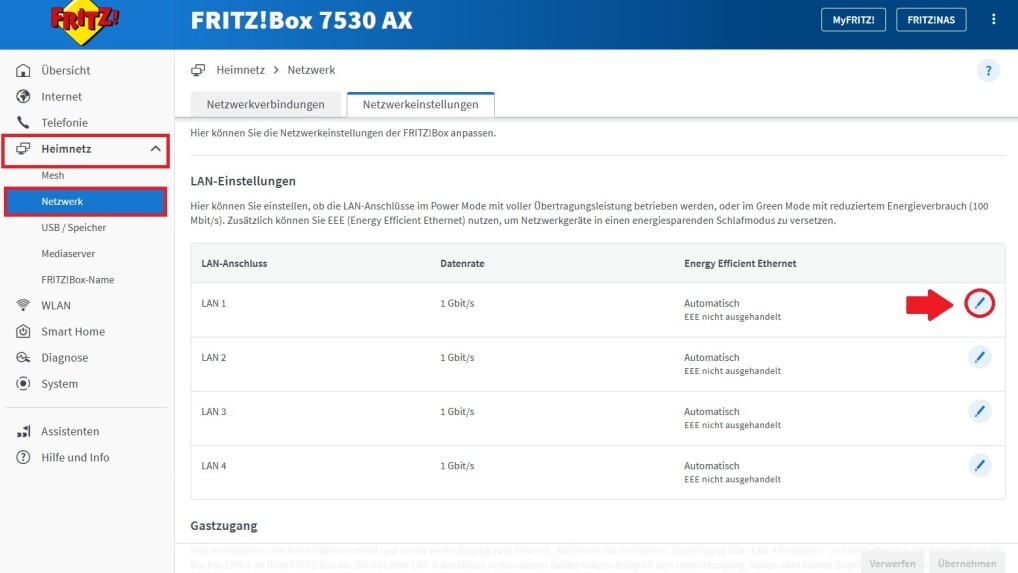This screenshot has width=1018, height=573.
Task: Click the breadcrumb Heimnetz icon
Action: pos(198,70)
